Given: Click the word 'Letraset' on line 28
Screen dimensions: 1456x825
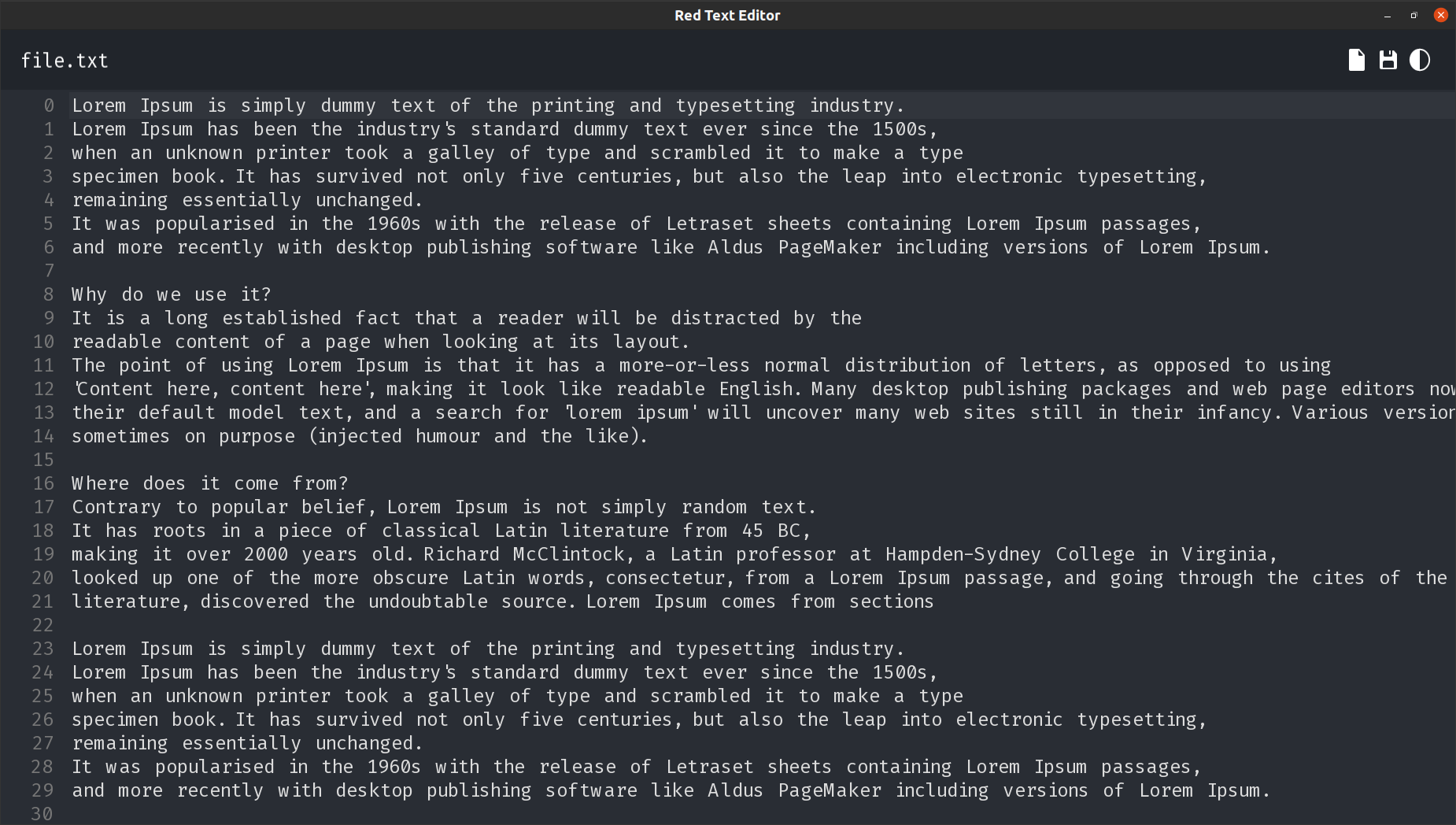Looking at the screenshot, I should [709, 767].
